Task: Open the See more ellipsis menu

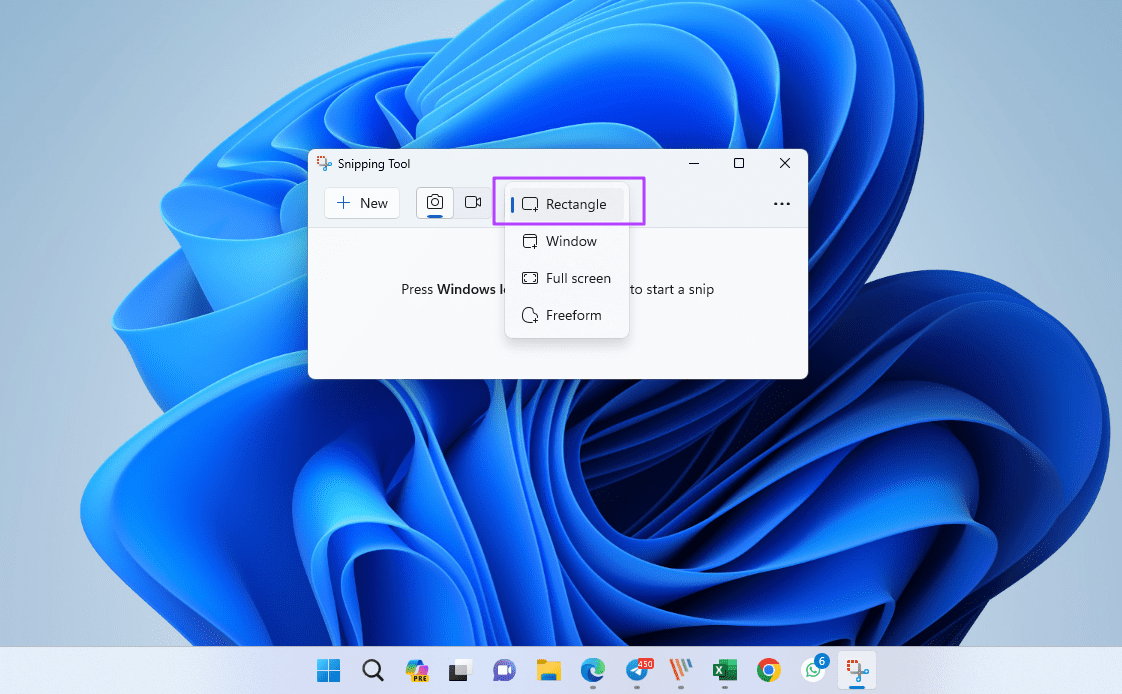Action: coord(781,203)
